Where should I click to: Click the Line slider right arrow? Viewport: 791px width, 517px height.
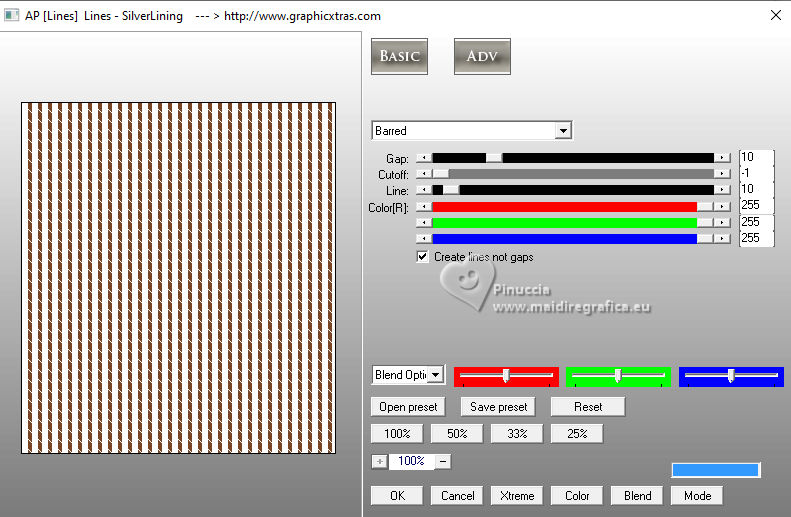pyautogui.click(x=722, y=190)
